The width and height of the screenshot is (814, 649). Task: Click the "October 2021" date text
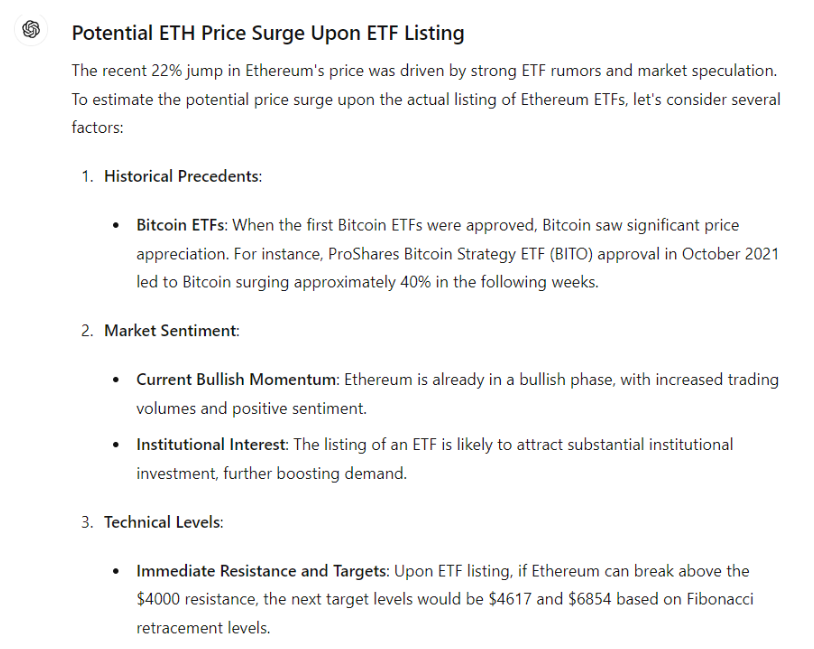pyautogui.click(x=730, y=254)
